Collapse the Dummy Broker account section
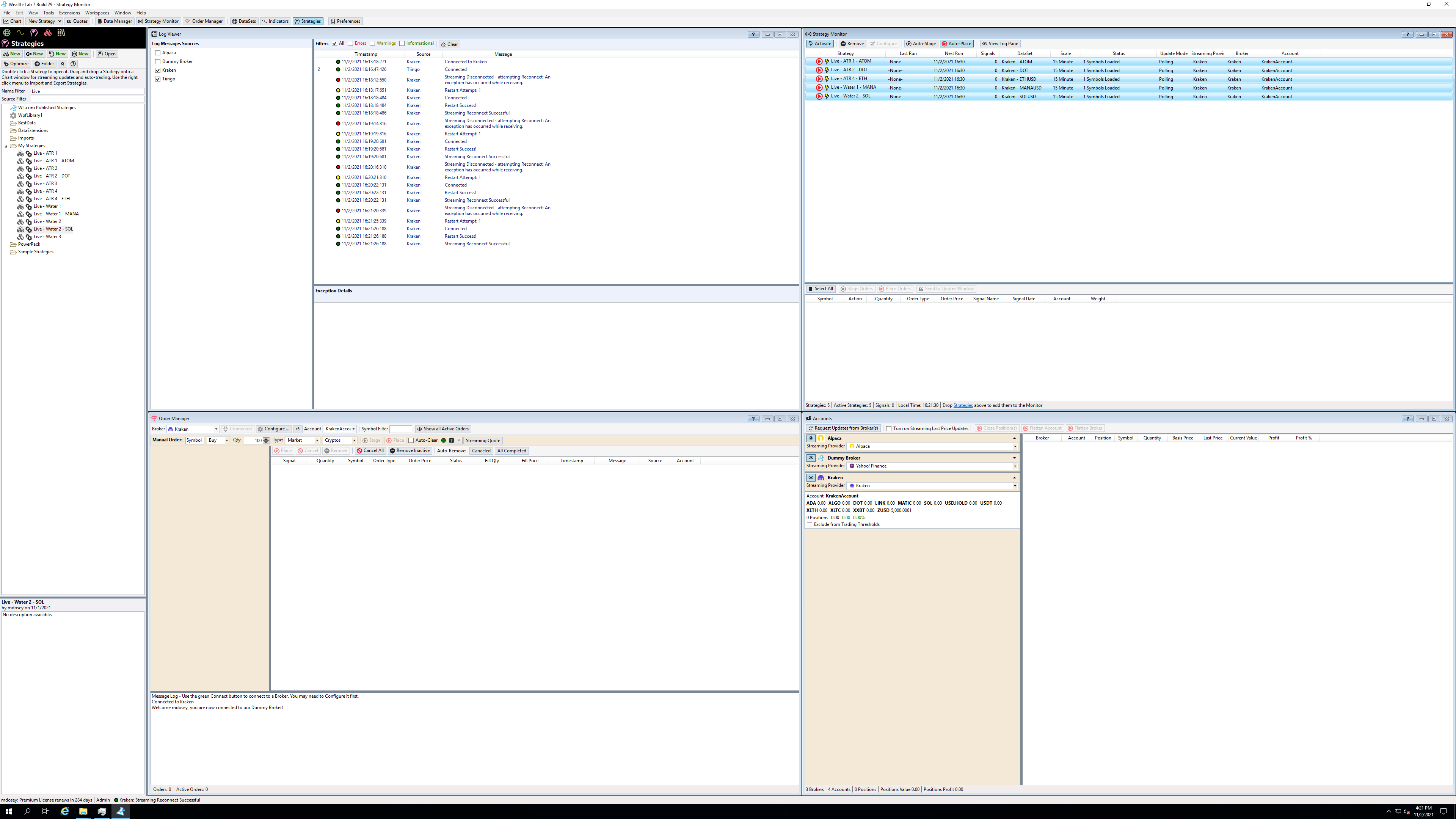This screenshot has height=819, width=1456. (1014, 457)
